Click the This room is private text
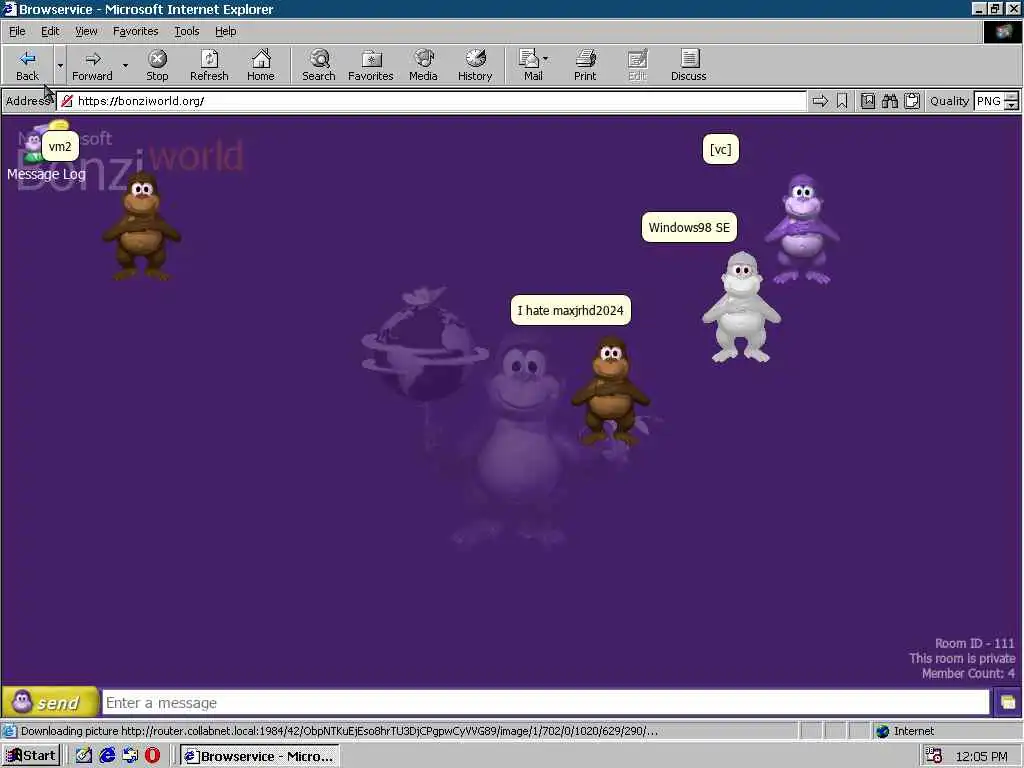This screenshot has width=1024, height=768. point(962,658)
